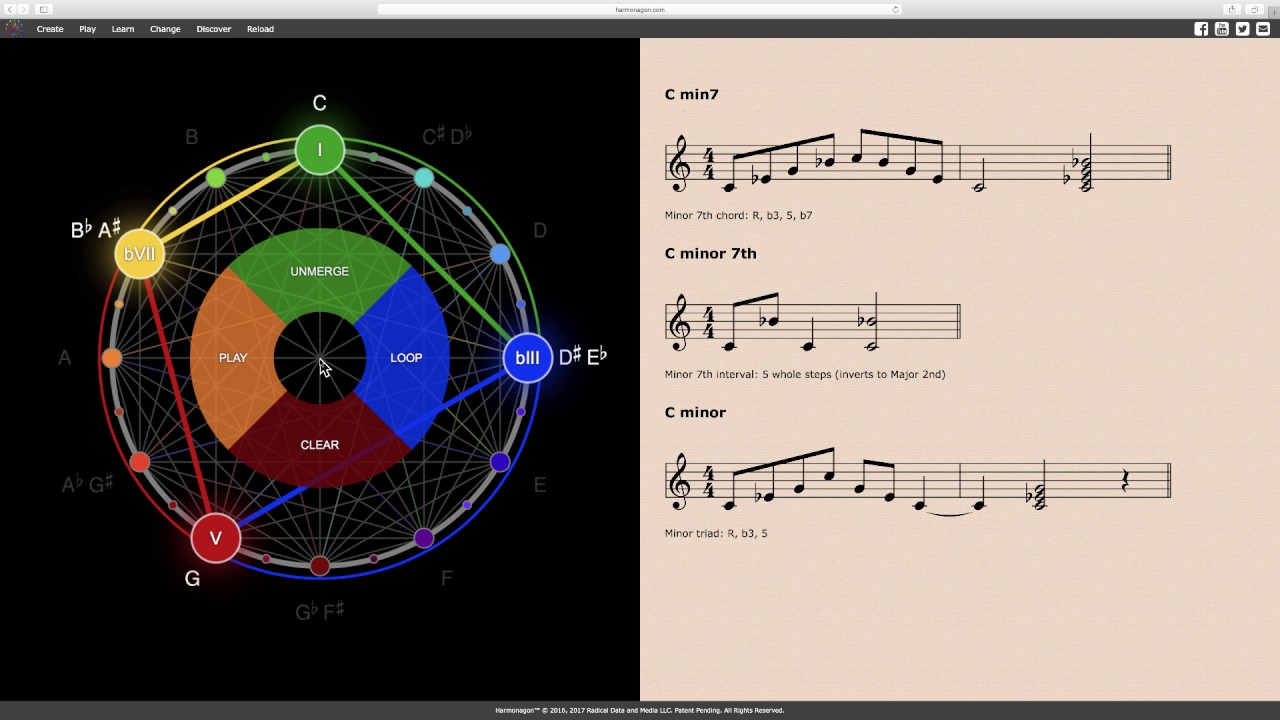Click the email envelope icon
This screenshot has height=720, width=1280.
pos(1263,29)
